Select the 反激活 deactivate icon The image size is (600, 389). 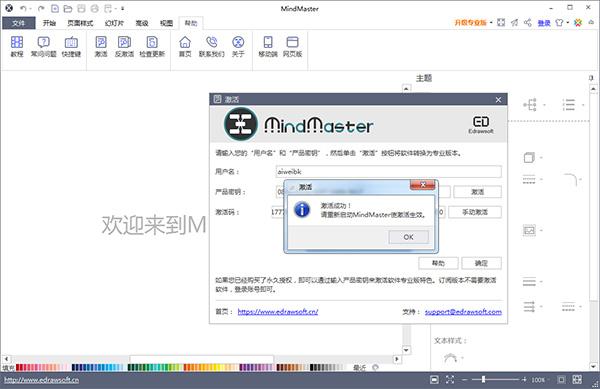(x=124, y=46)
